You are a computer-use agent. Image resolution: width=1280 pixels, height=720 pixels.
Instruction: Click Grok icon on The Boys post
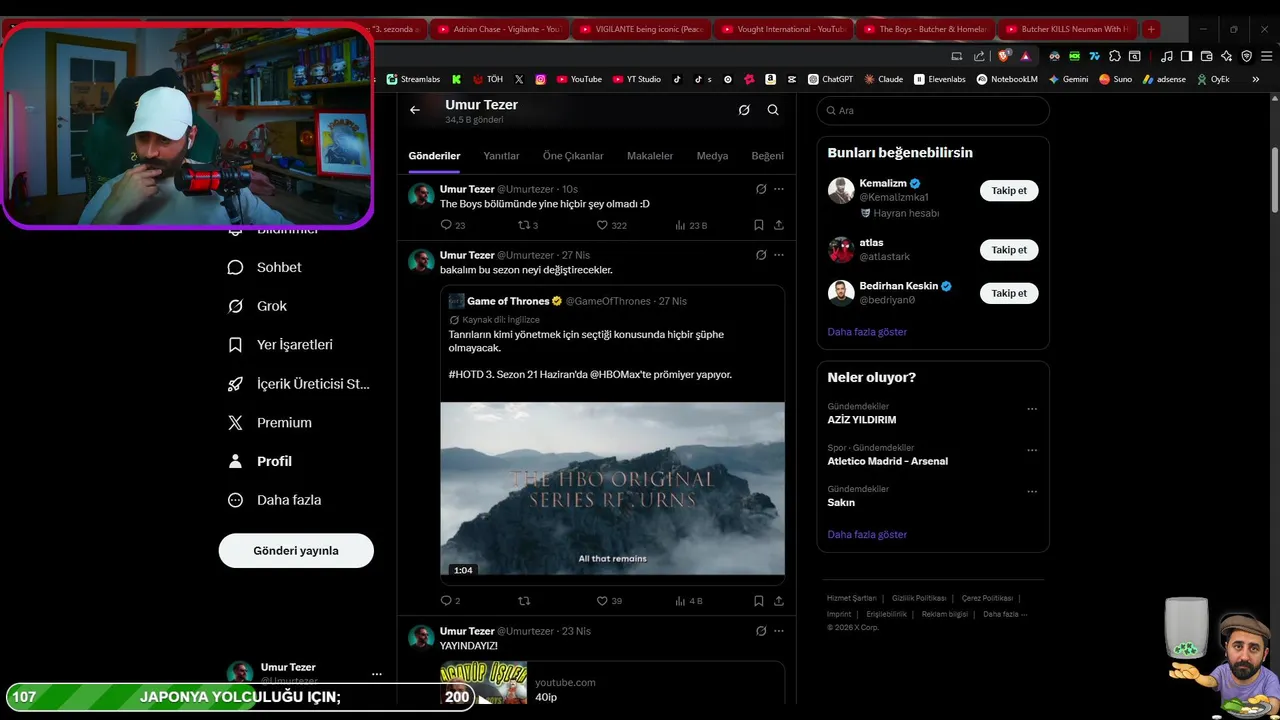pos(761,189)
